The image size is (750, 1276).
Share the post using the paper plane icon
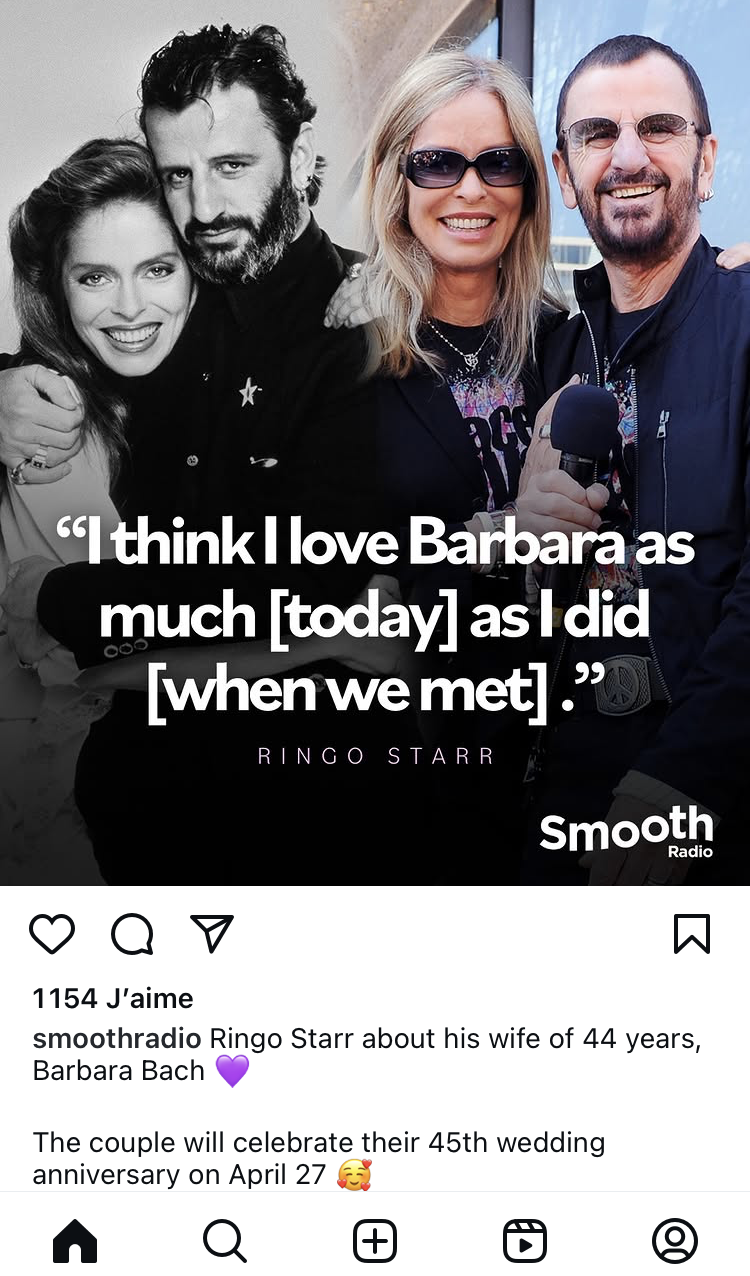(x=212, y=934)
